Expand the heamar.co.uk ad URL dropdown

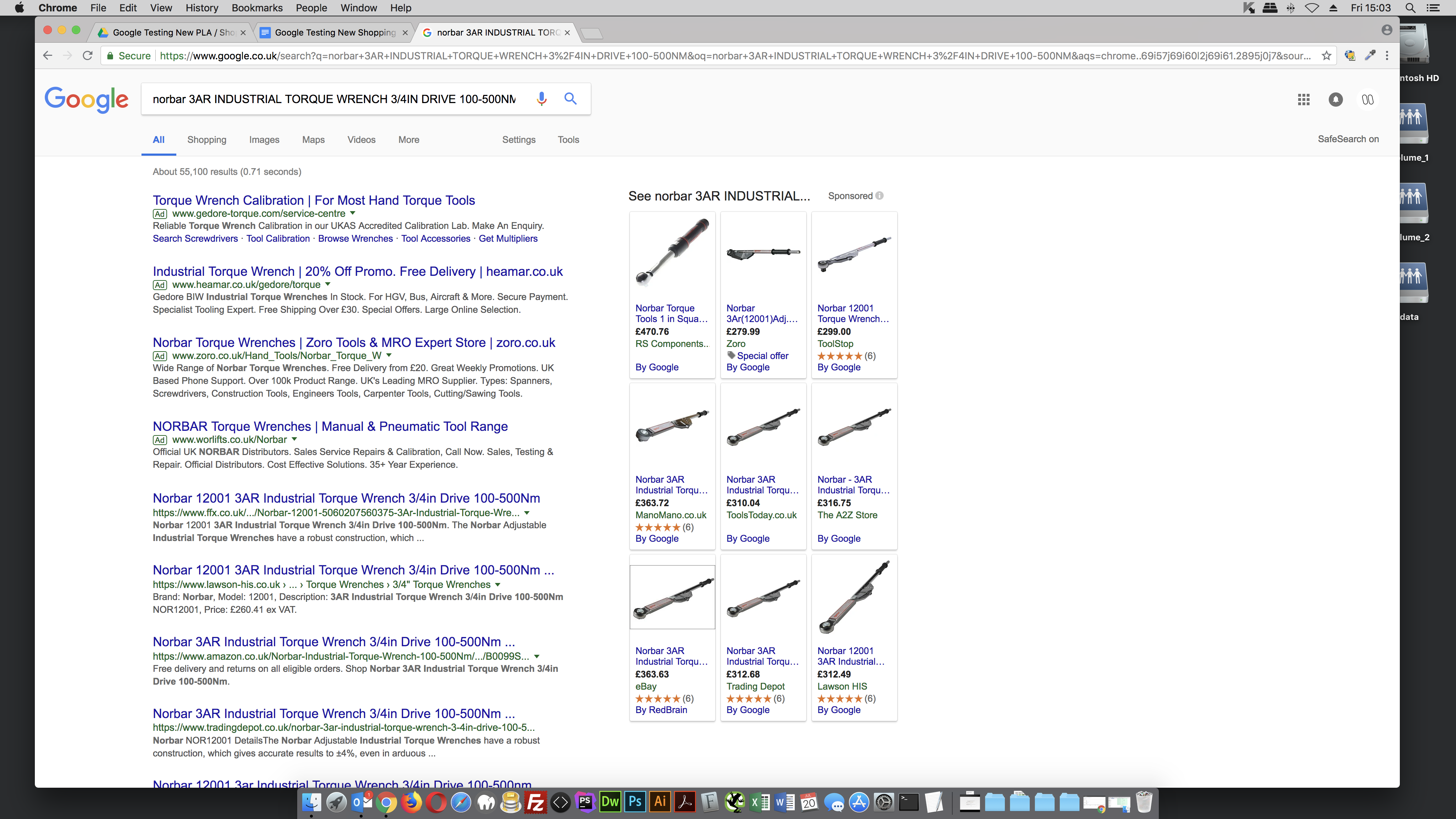pyautogui.click(x=328, y=284)
